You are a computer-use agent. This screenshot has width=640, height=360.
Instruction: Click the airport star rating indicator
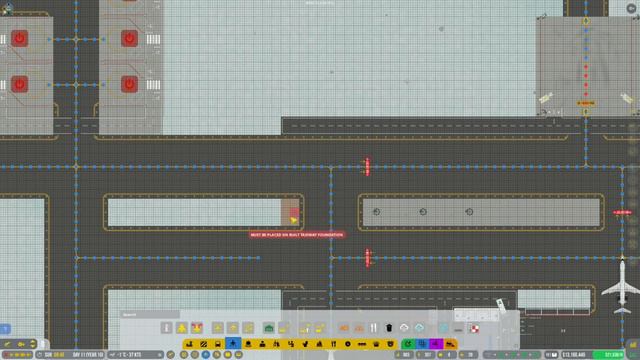tap(17, 355)
